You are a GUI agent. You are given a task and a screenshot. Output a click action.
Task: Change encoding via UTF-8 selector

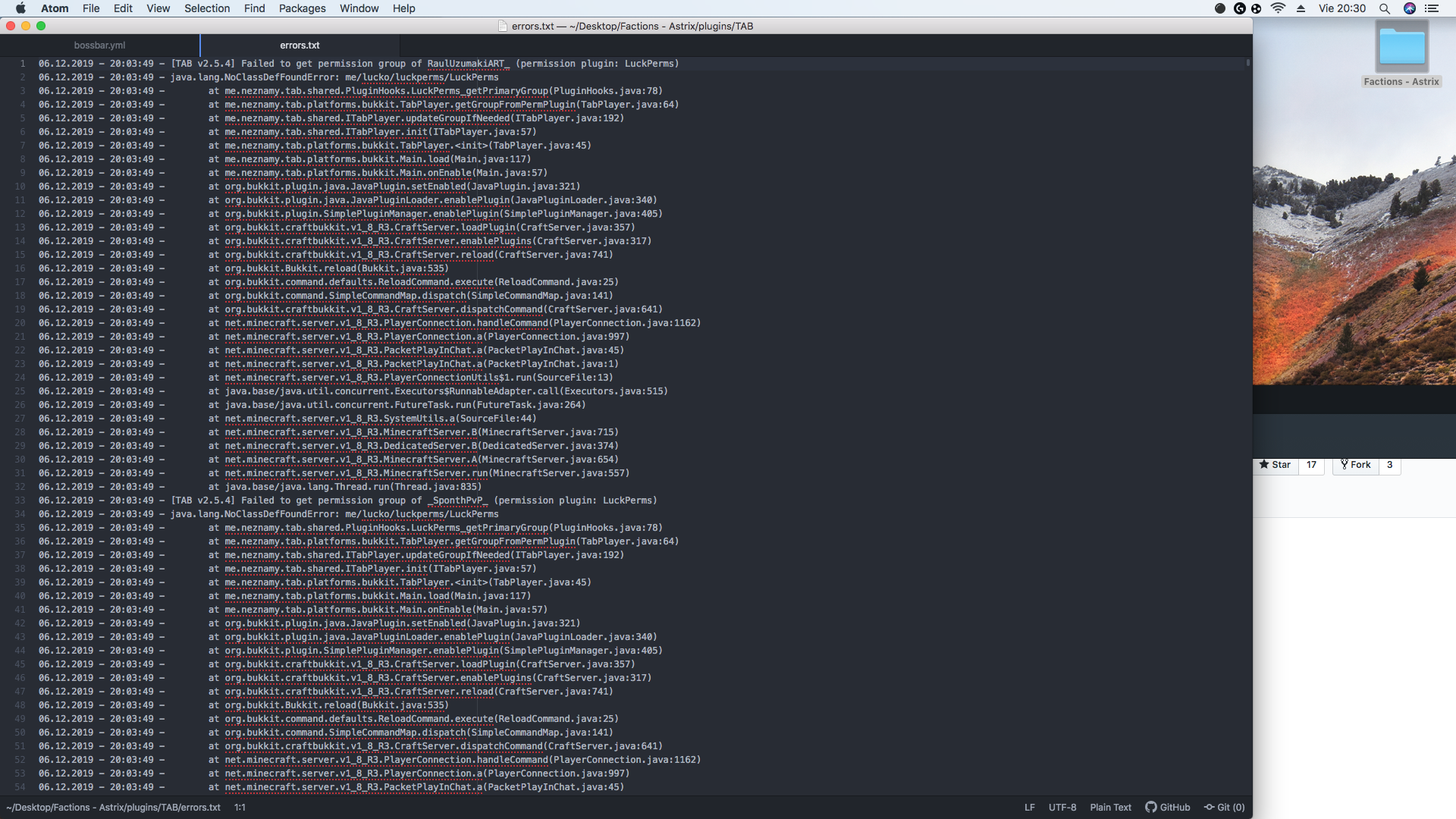click(1062, 808)
